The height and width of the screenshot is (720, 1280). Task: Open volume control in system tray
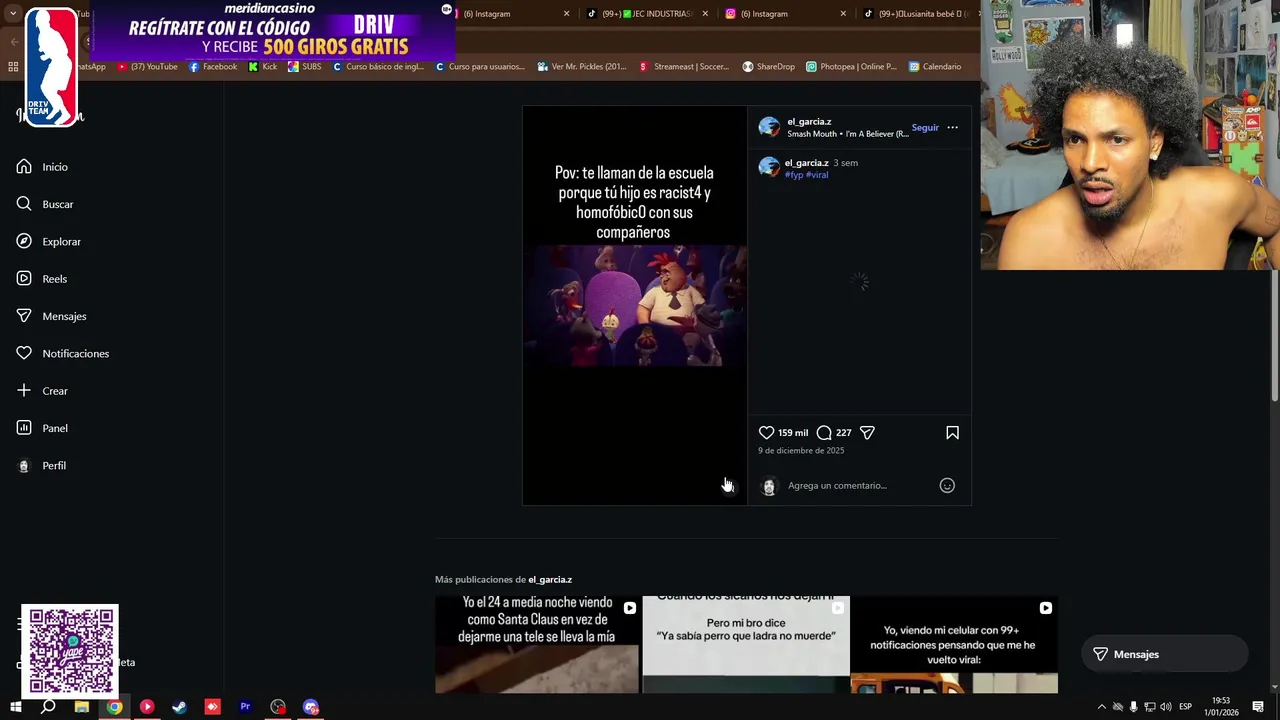(1165, 707)
